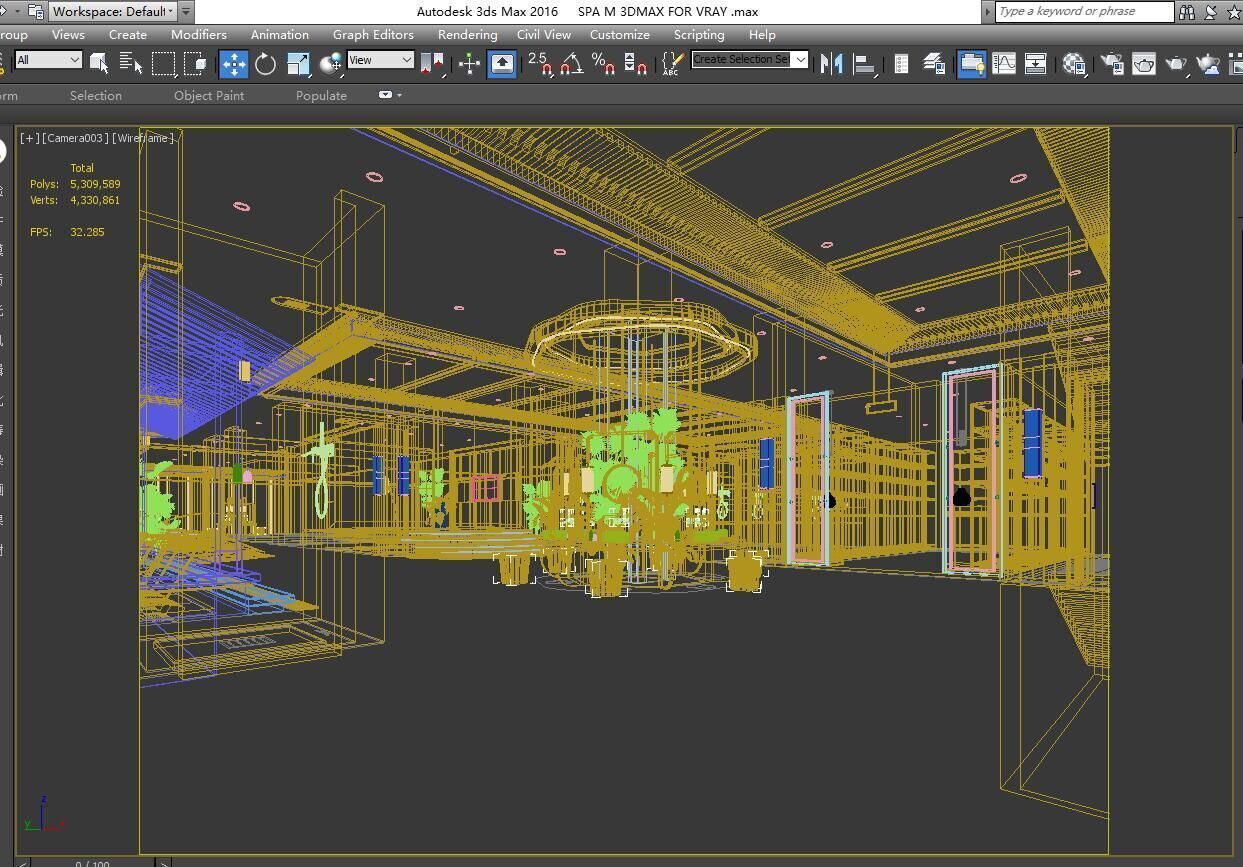This screenshot has height=867, width=1243.
Task: Switch to Object Paint ribbon tab
Action: (x=209, y=95)
